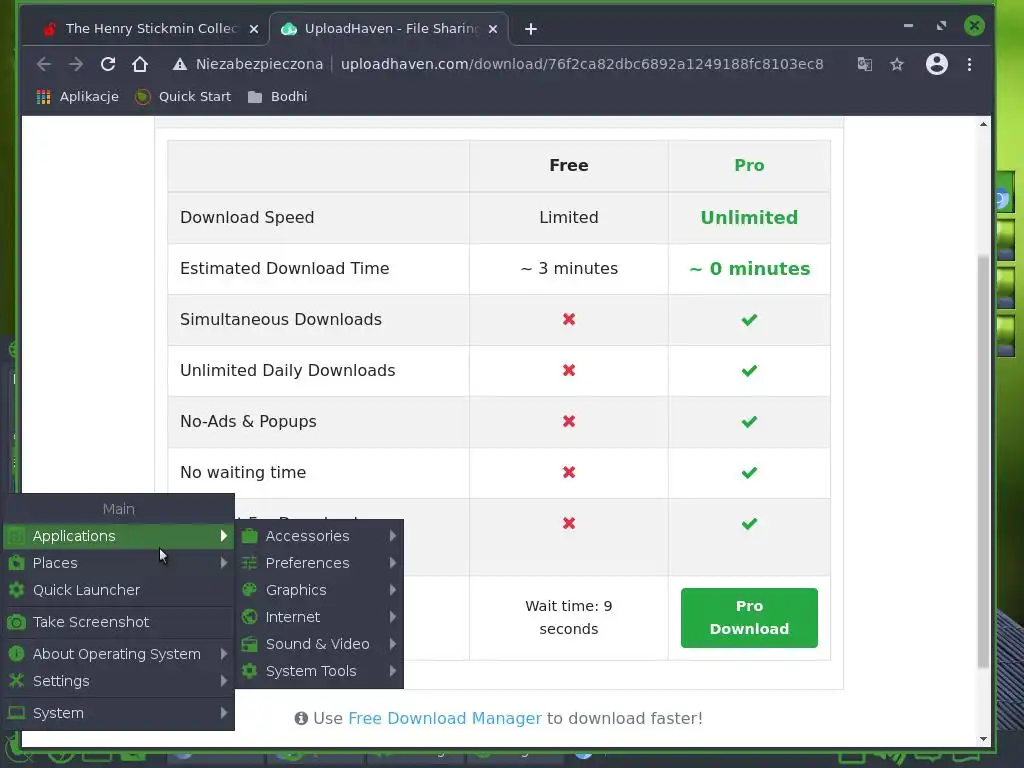Viewport: 1024px width, 768px height.
Task: Open About Operating System menu entry
Action: (118, 654)
